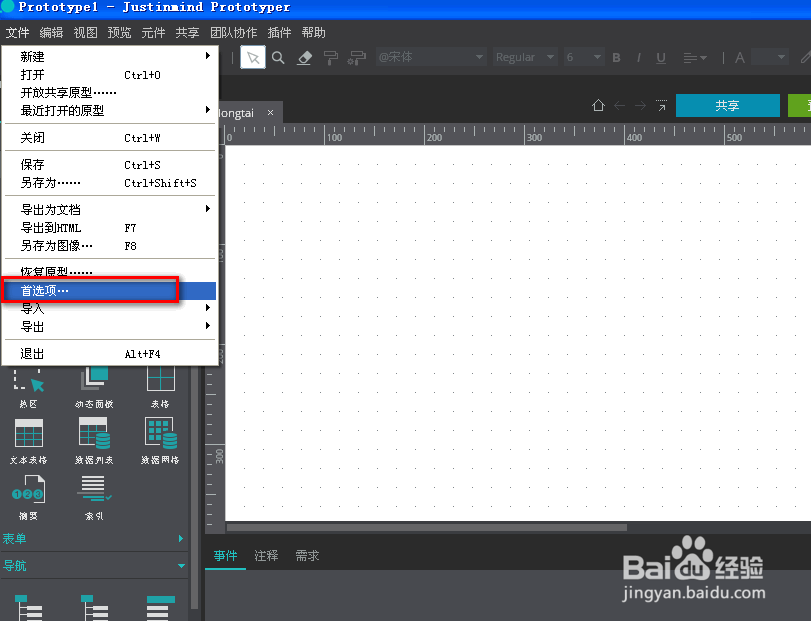Image resolution: width=811 pixels, height=621 pixels.
Task: Open the 编辑 menu
Action: (x=51, y=33)
